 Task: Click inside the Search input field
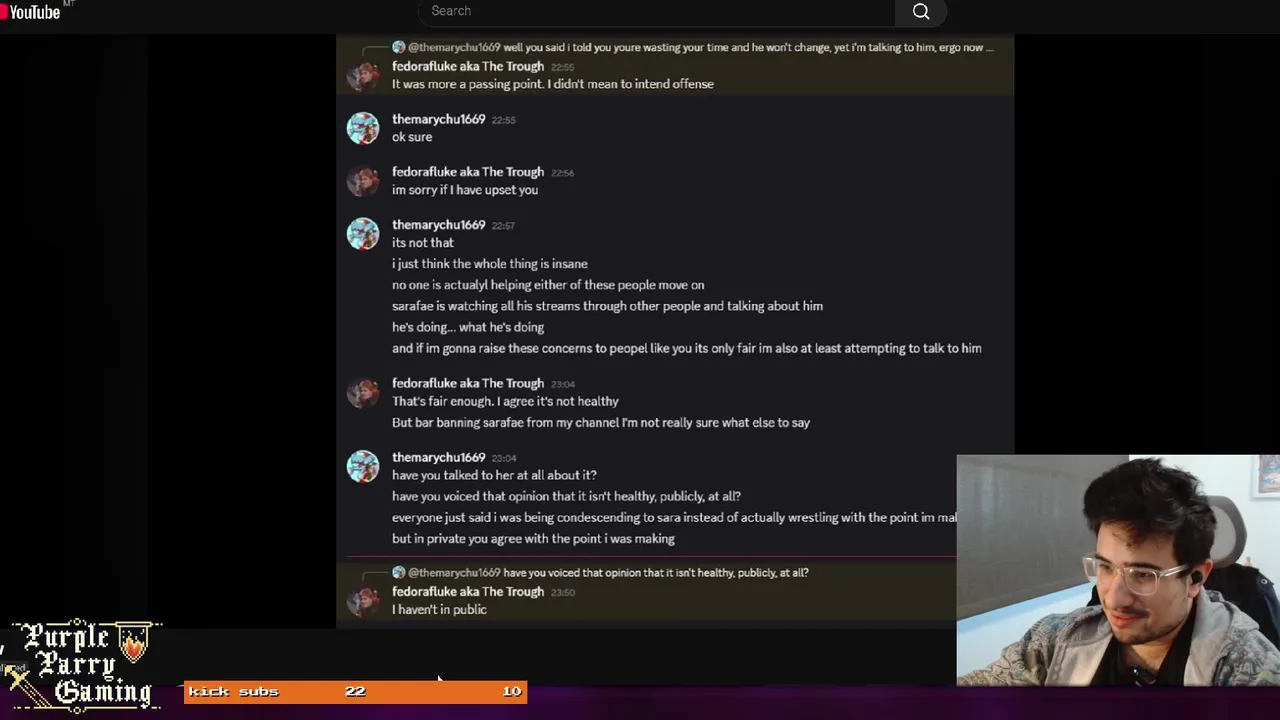[657, 11]
